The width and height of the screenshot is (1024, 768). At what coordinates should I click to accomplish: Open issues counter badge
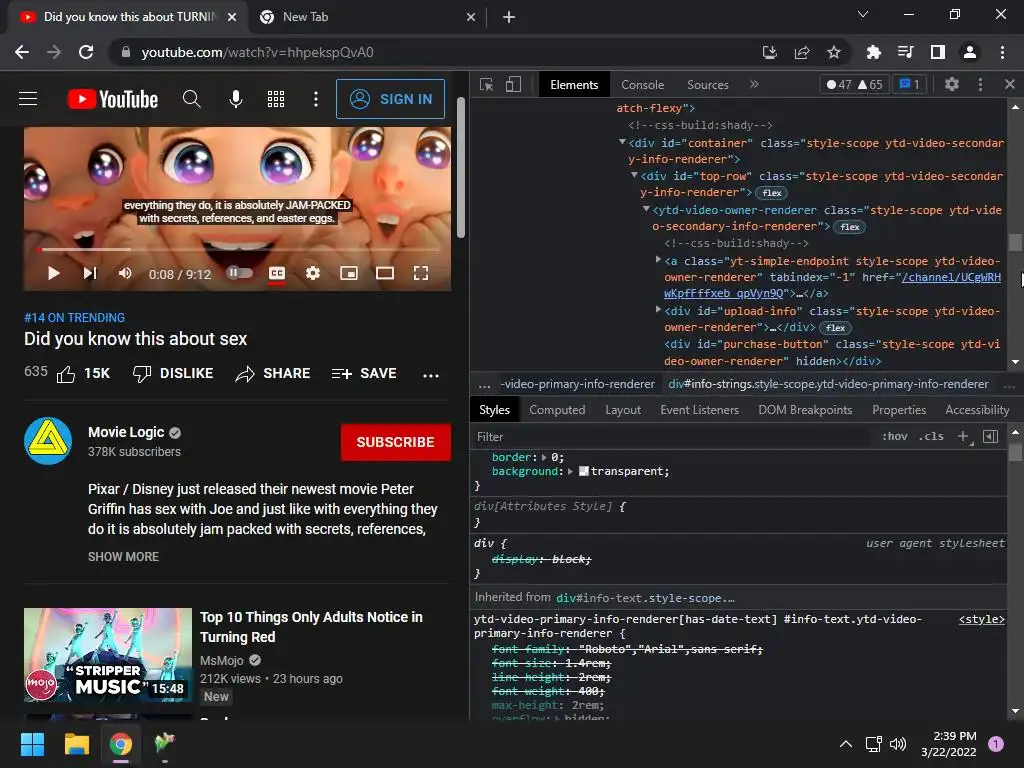(909, 84)
